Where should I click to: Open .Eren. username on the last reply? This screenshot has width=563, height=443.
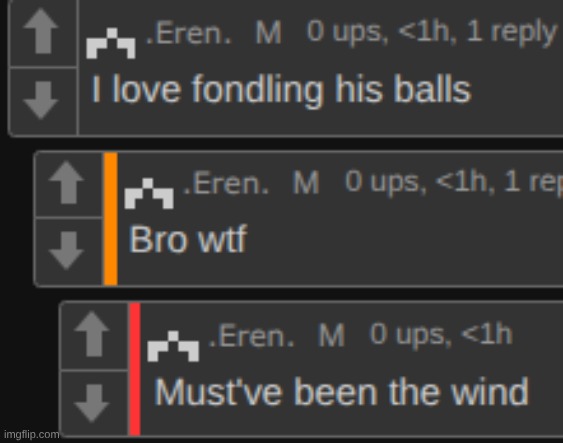pyautogui.click(x=251, y=336)
